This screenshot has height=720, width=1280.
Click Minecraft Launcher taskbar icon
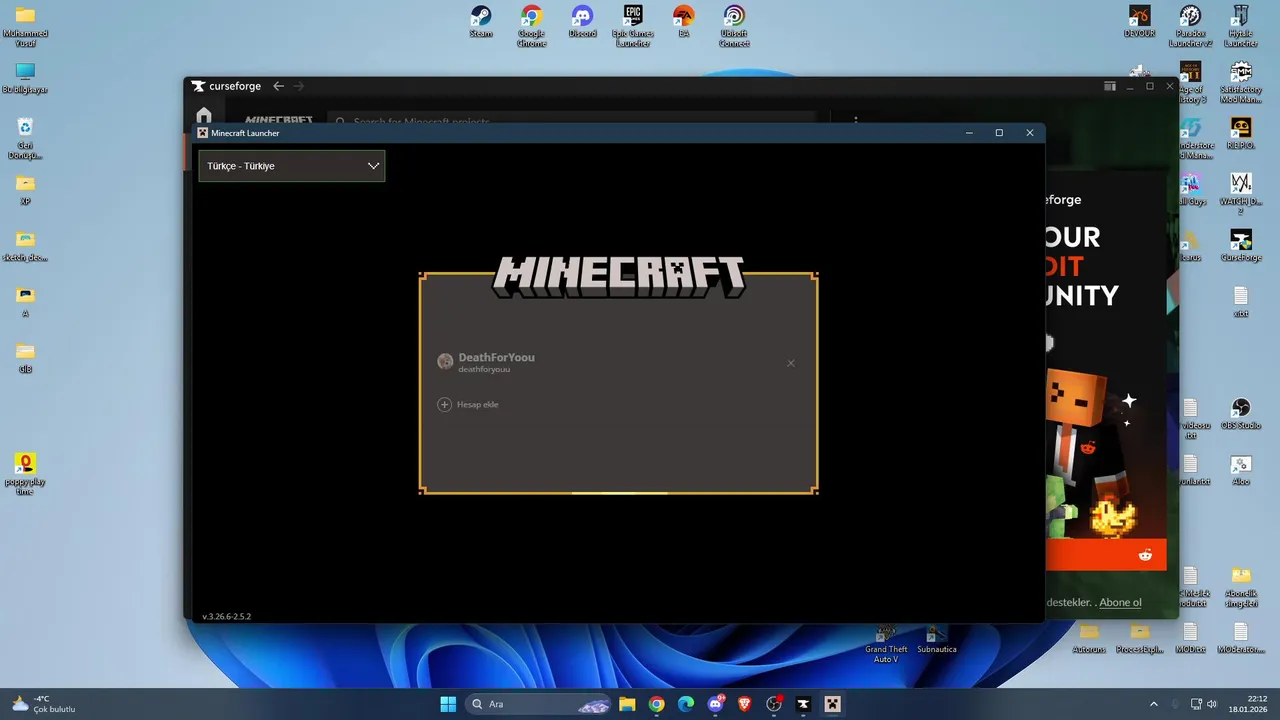click(x=832, y=704)
